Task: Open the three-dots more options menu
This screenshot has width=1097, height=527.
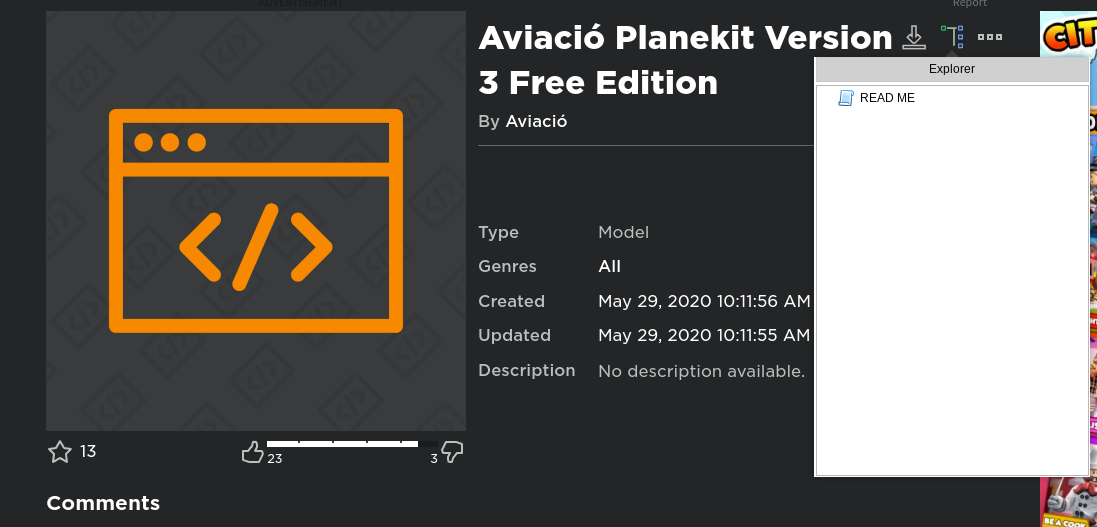Action: [x=989, y=37]
